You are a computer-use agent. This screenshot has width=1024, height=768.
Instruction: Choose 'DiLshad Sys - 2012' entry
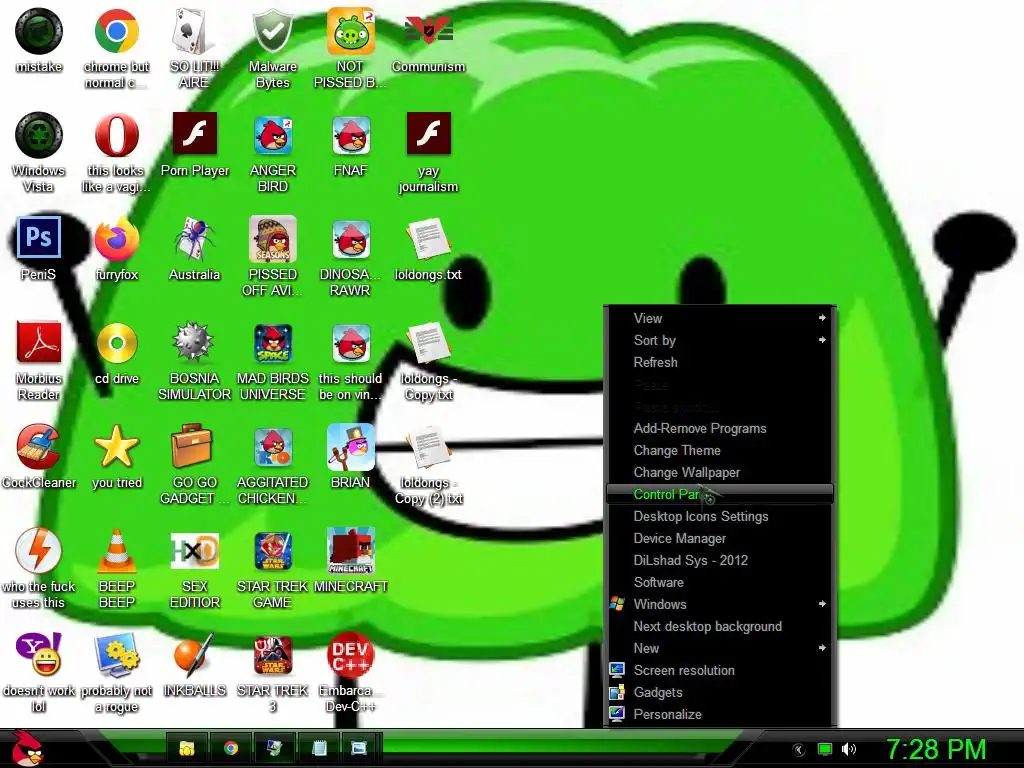[720, 560]
